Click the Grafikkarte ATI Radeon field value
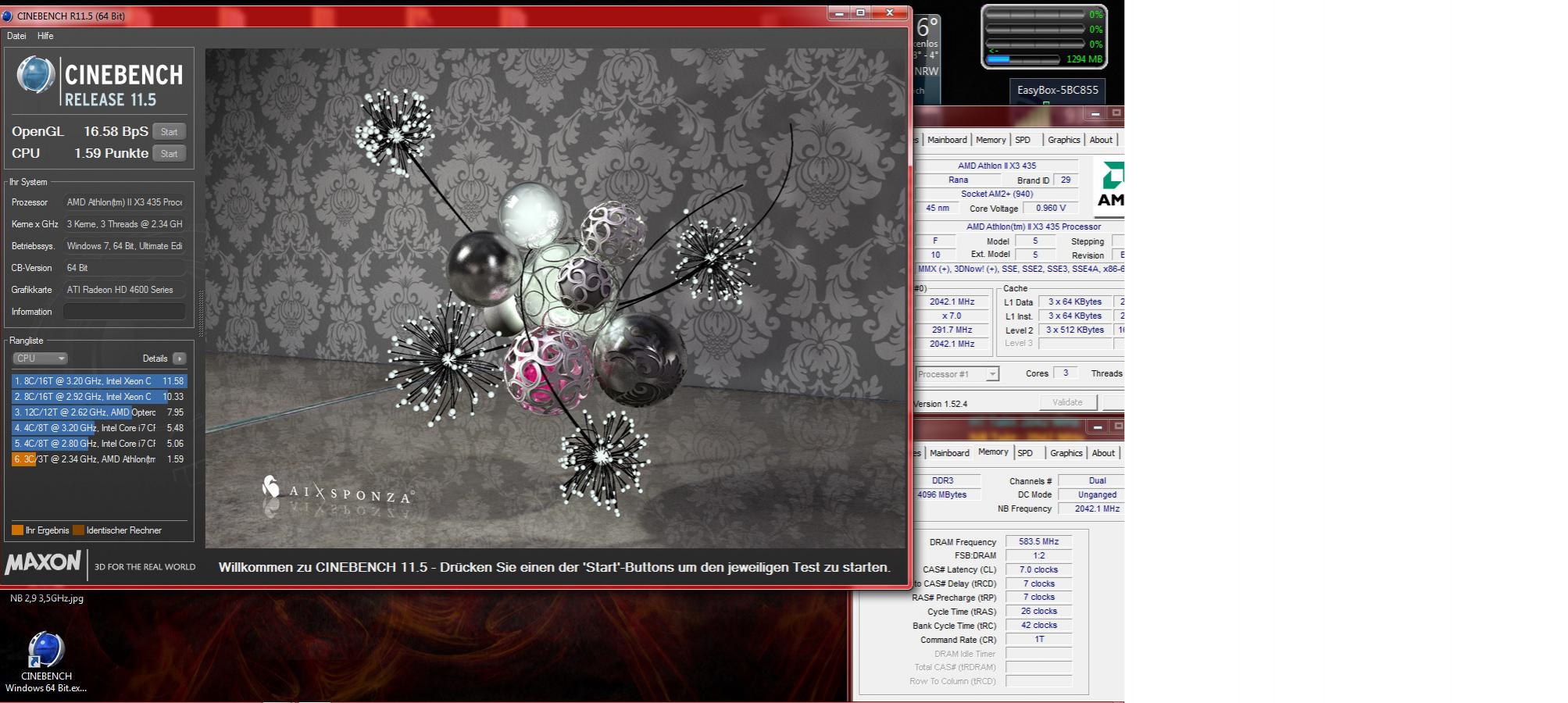1568x703 pixels. tap(124, 290)
